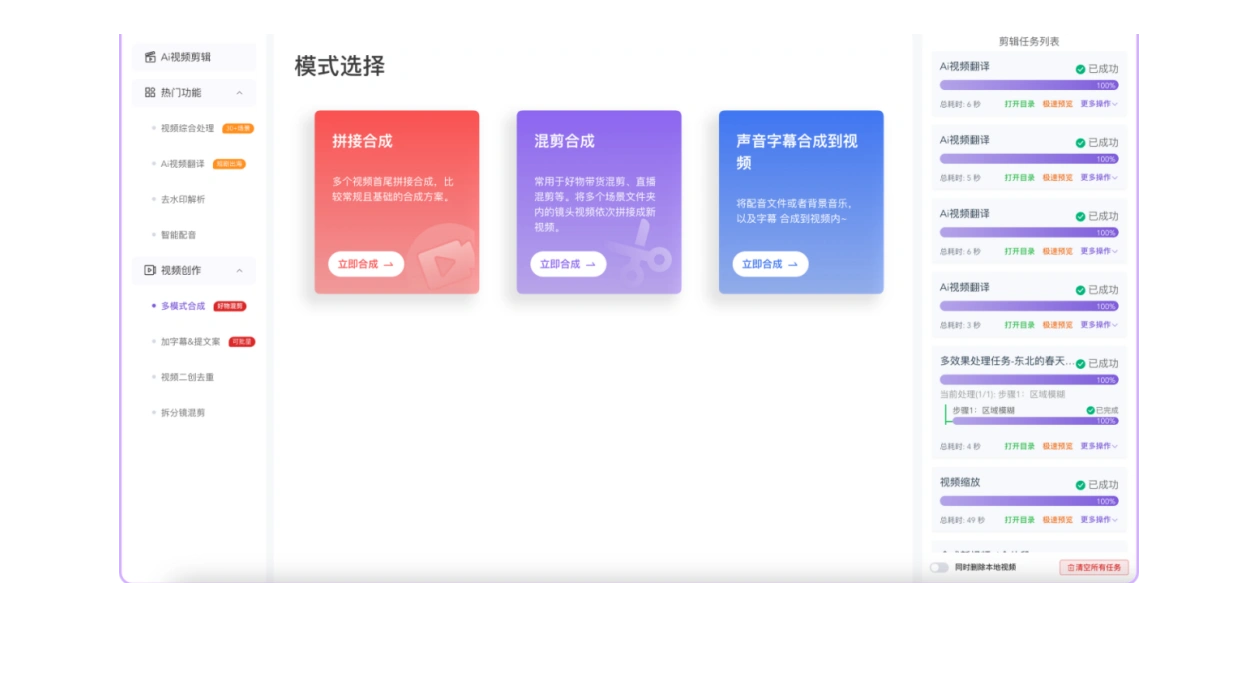Click the 清空所有任务 button
The height and width of the screenshot is (677, 1258).
[1094, 567]
